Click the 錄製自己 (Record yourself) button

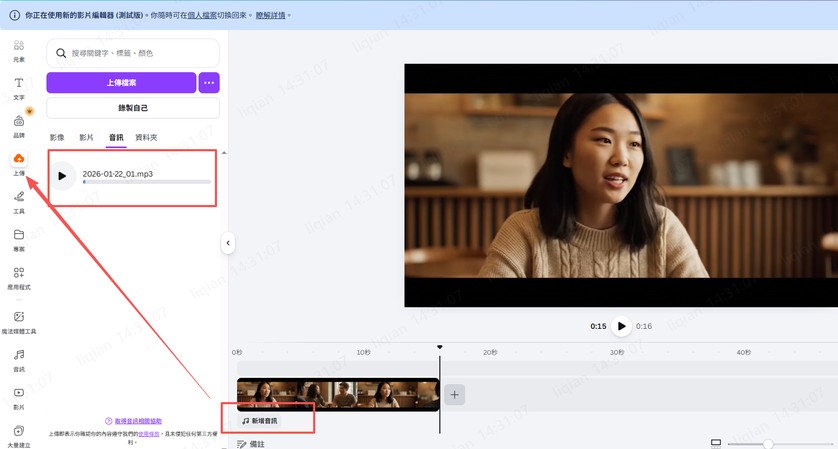133,108
